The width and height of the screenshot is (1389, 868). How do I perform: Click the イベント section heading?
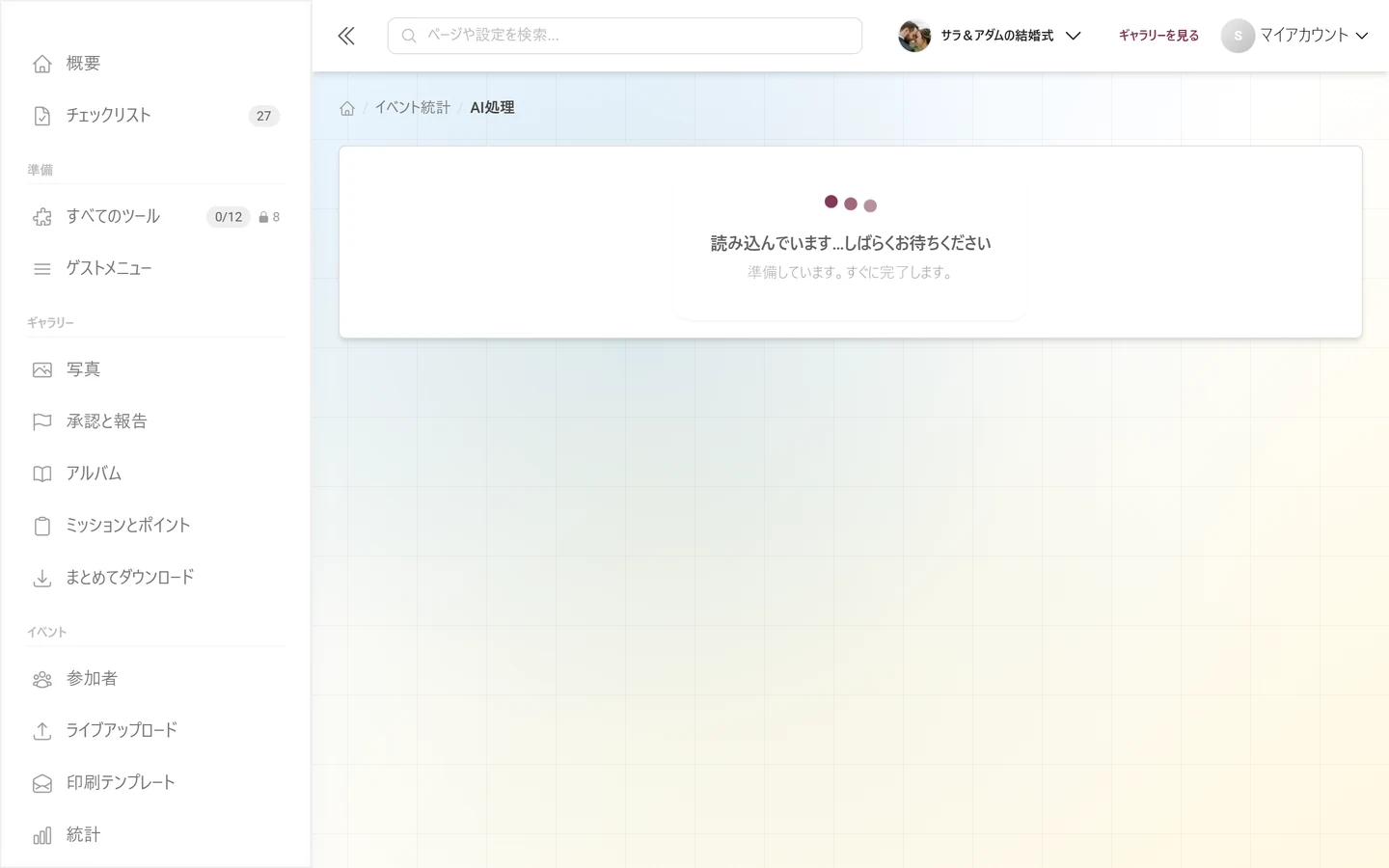(x=47, y=633)
